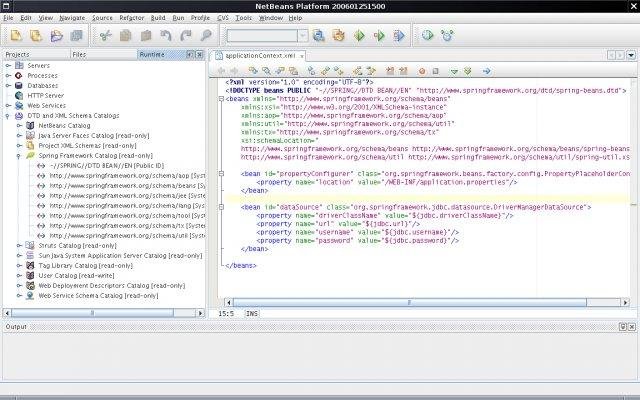Expand the Servers node
The image size is (640, 400).
[8, 66]
